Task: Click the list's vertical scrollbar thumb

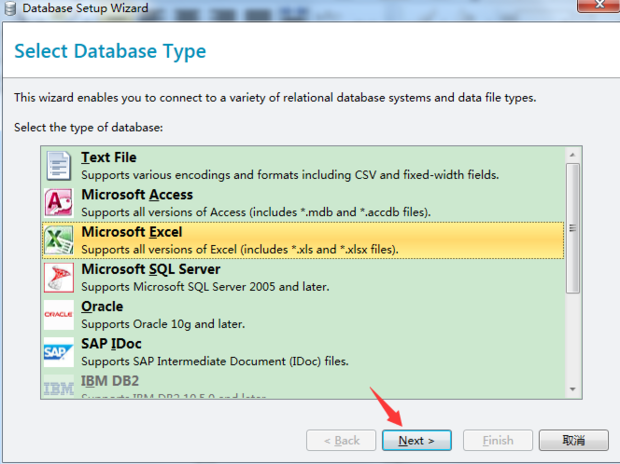Action: [573, 228]
